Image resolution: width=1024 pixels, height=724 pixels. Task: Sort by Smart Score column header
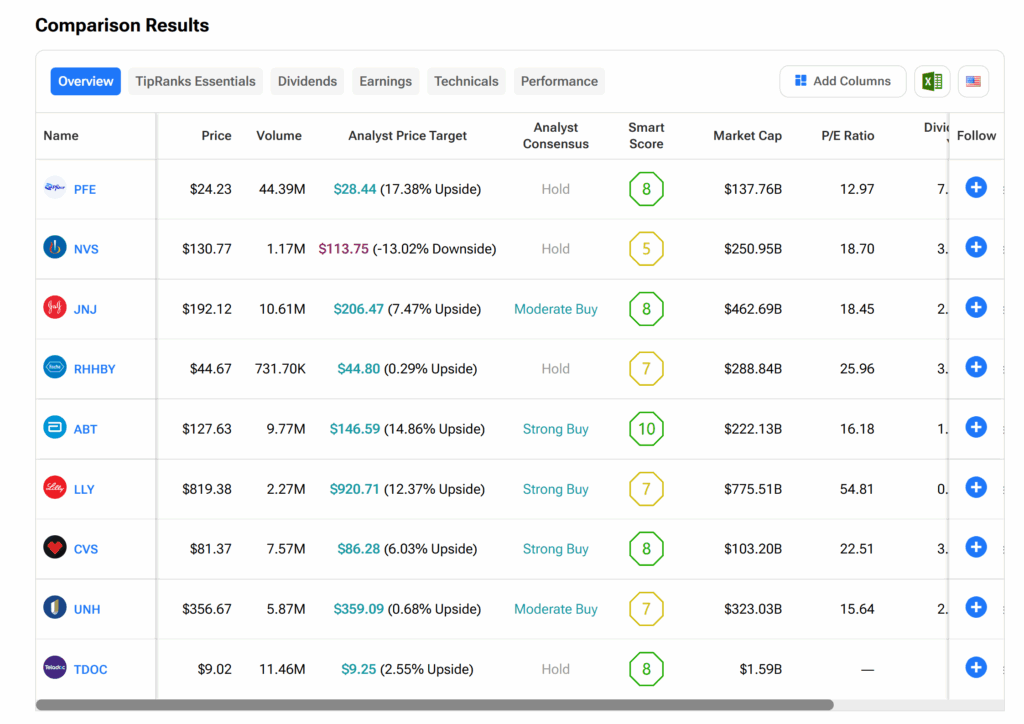(646, 136)
